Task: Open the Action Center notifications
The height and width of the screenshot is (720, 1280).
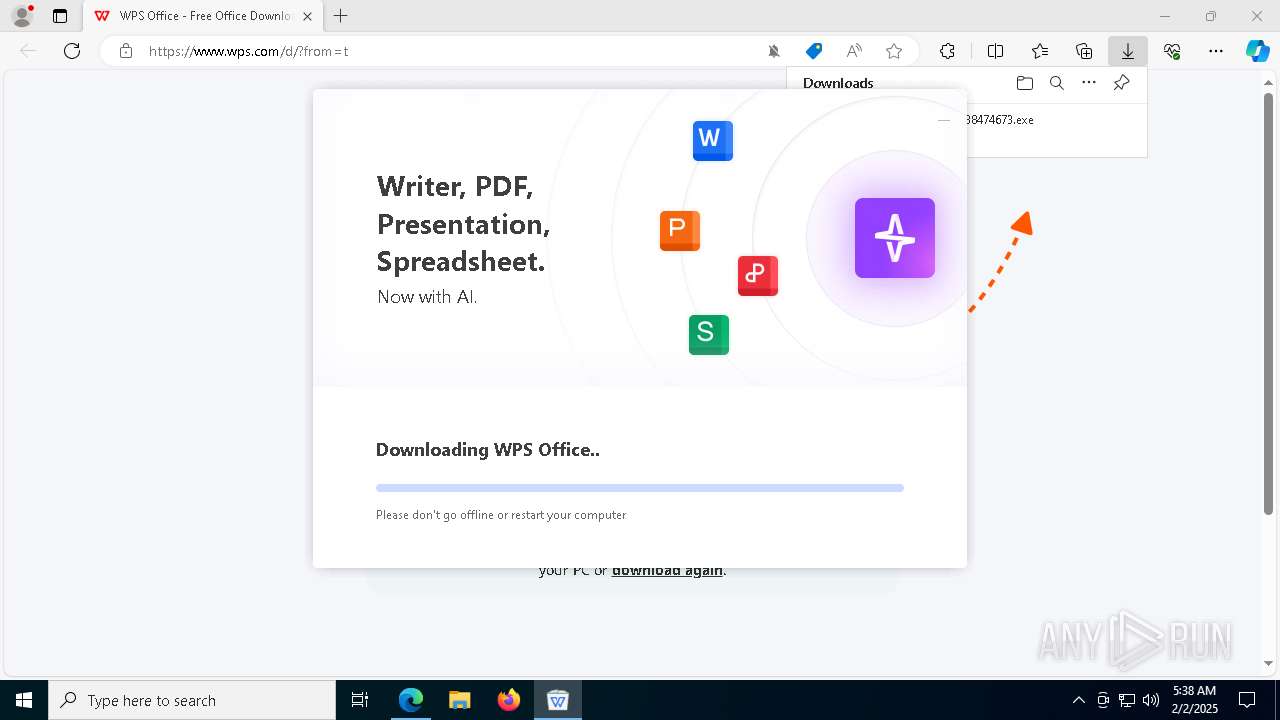Action: 1248,700
